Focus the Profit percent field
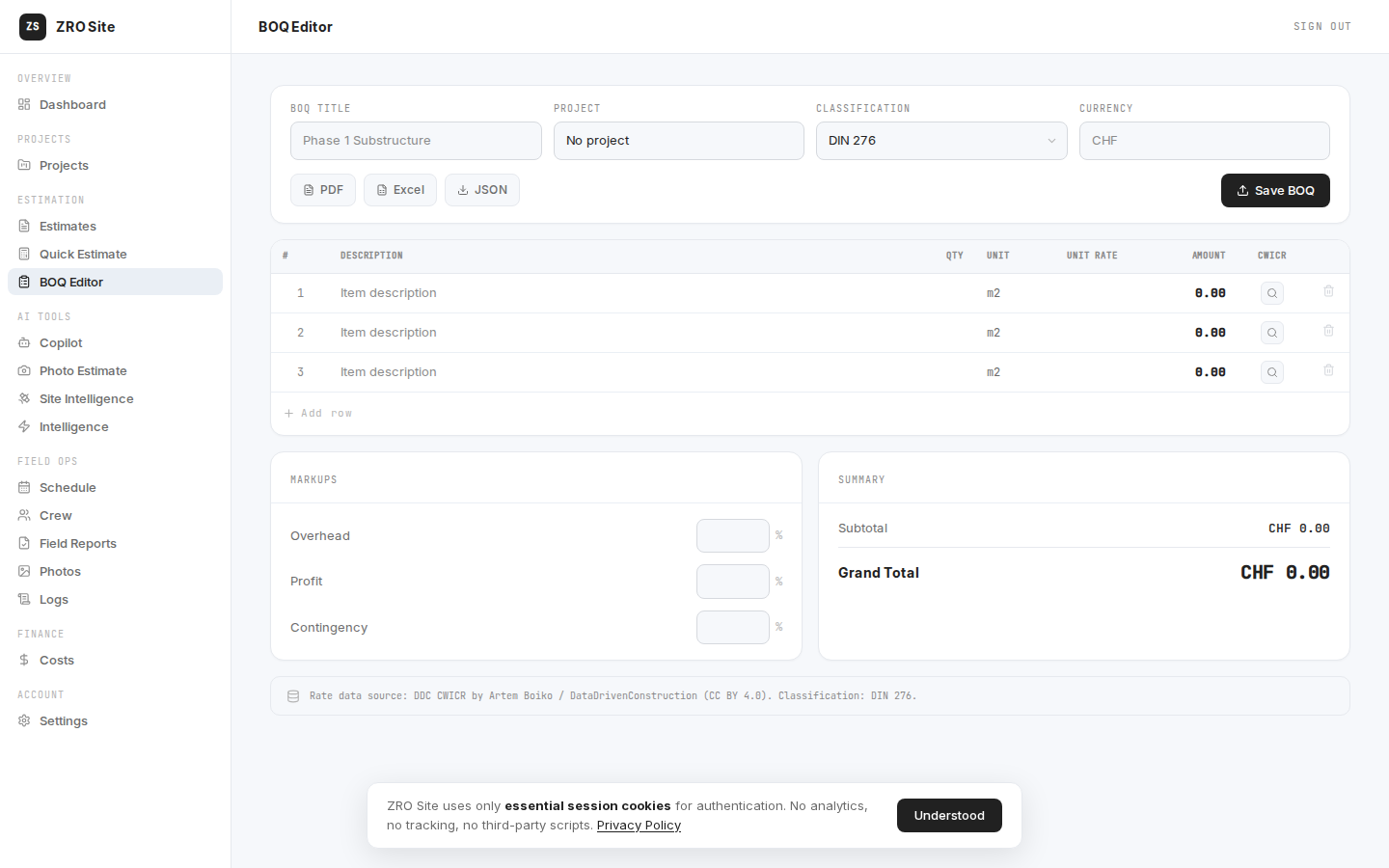 [733, 582]
